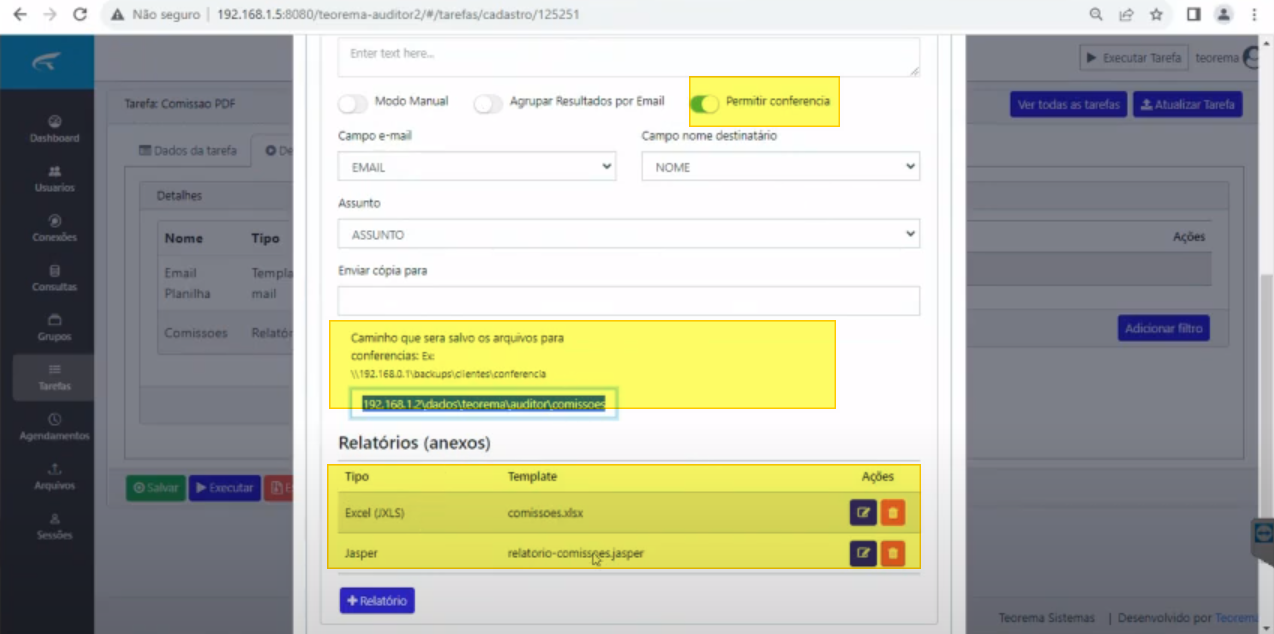The image size is (1274, 634).
Task: Open Assunto dropdown
Action: 629,234
